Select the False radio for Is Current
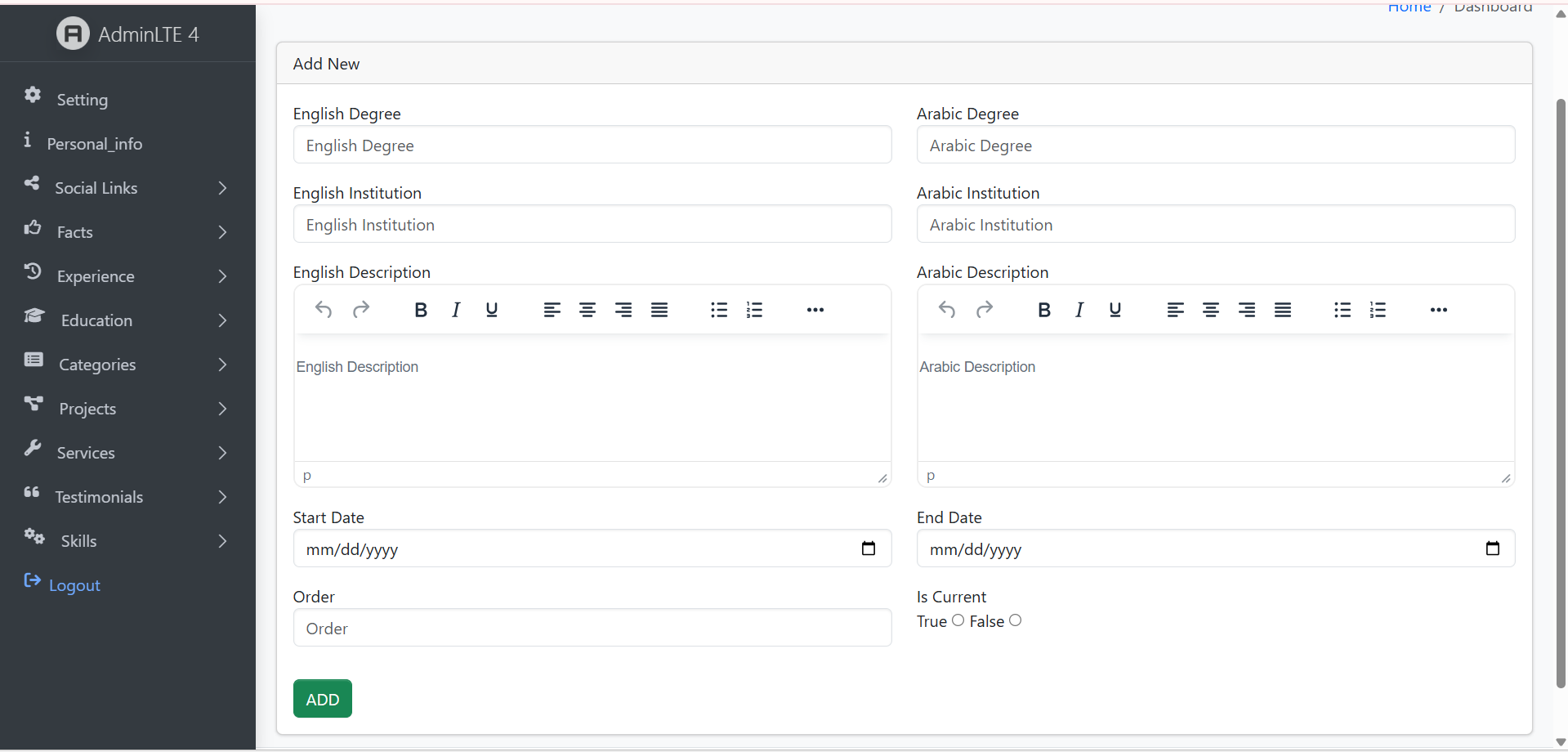This screenshot has height=752, width=1568. (1016, 620)
